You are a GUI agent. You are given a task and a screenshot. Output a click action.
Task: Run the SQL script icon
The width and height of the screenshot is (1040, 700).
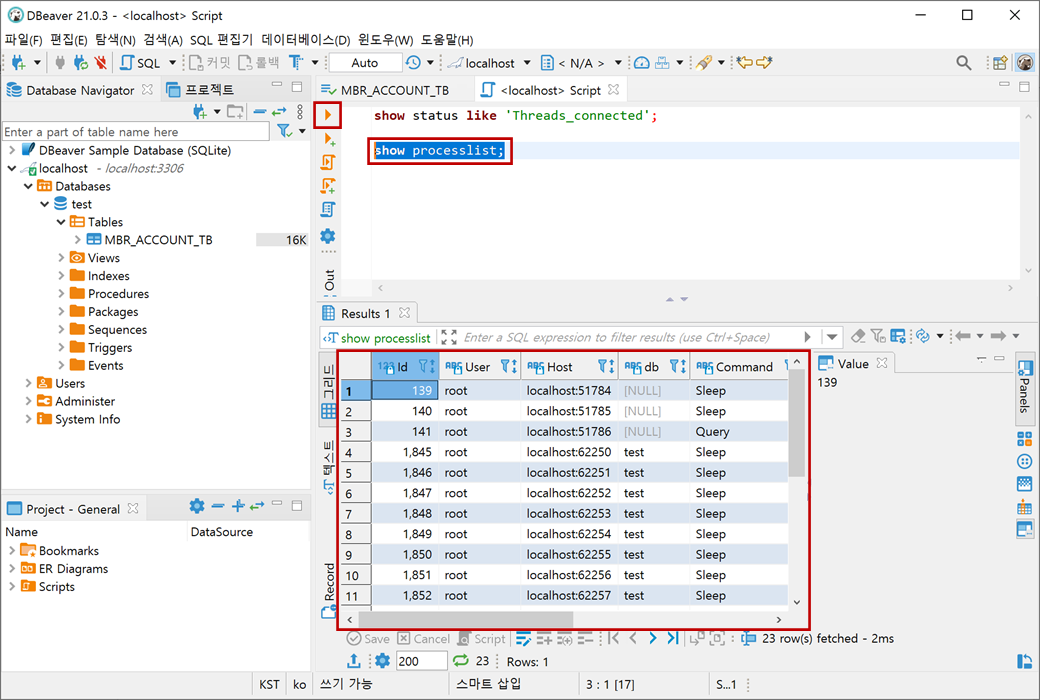328,163
